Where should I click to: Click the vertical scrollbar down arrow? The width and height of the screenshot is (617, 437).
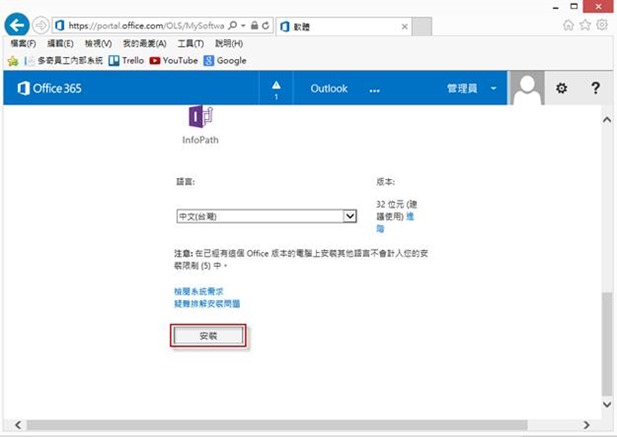click(x=605, y=405)
